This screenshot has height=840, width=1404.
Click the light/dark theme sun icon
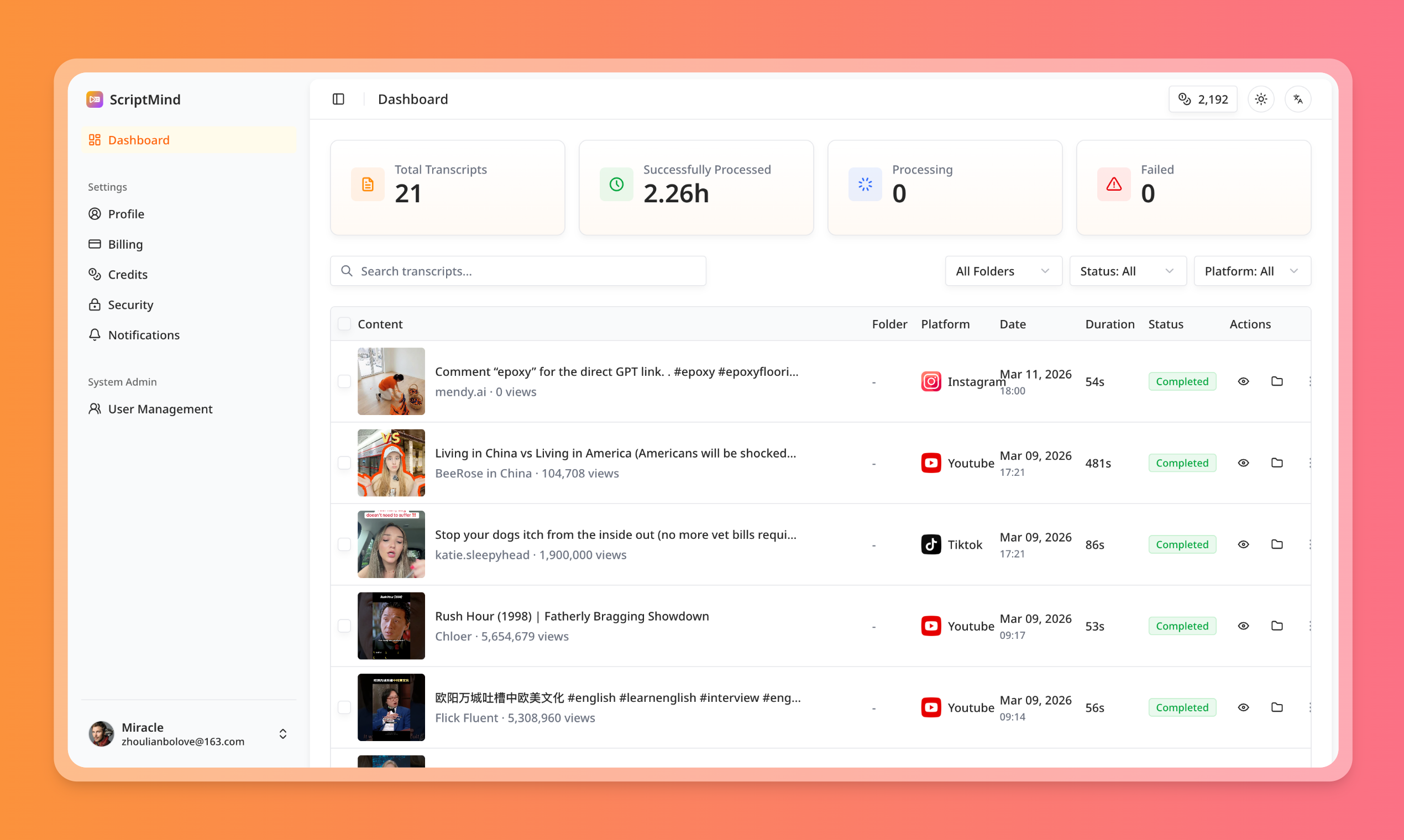coord(1261,99)
